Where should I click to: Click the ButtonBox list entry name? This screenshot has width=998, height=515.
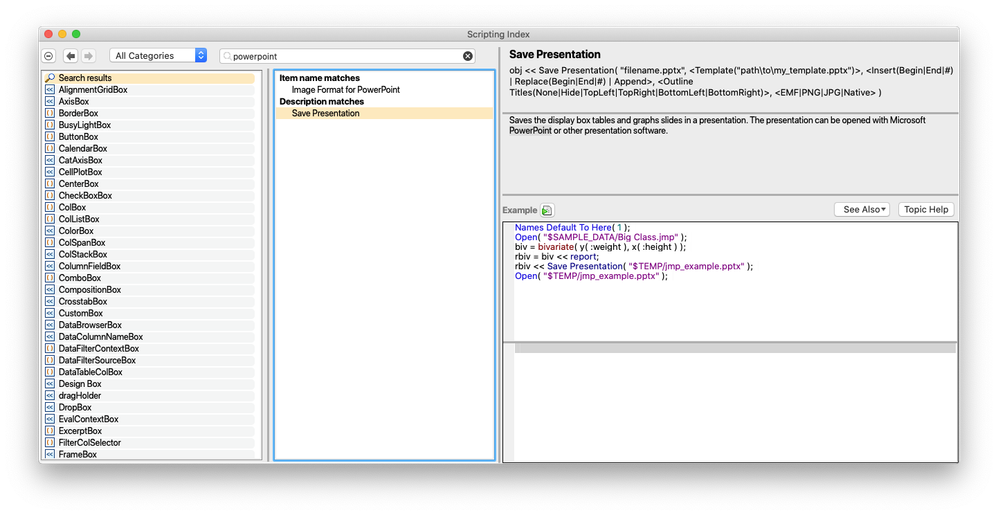(78, 137)
